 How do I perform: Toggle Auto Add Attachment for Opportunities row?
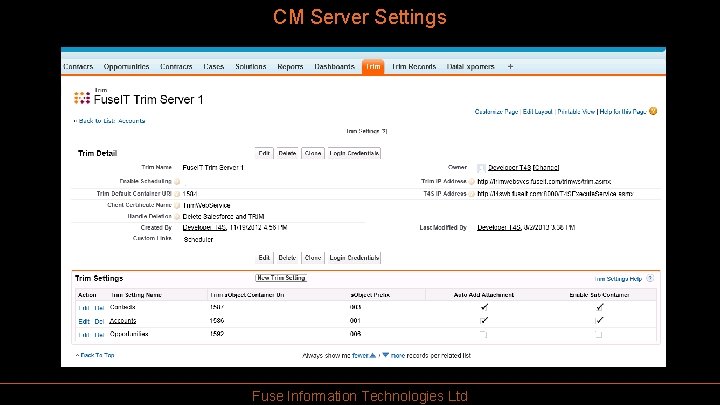coord(483,334)
